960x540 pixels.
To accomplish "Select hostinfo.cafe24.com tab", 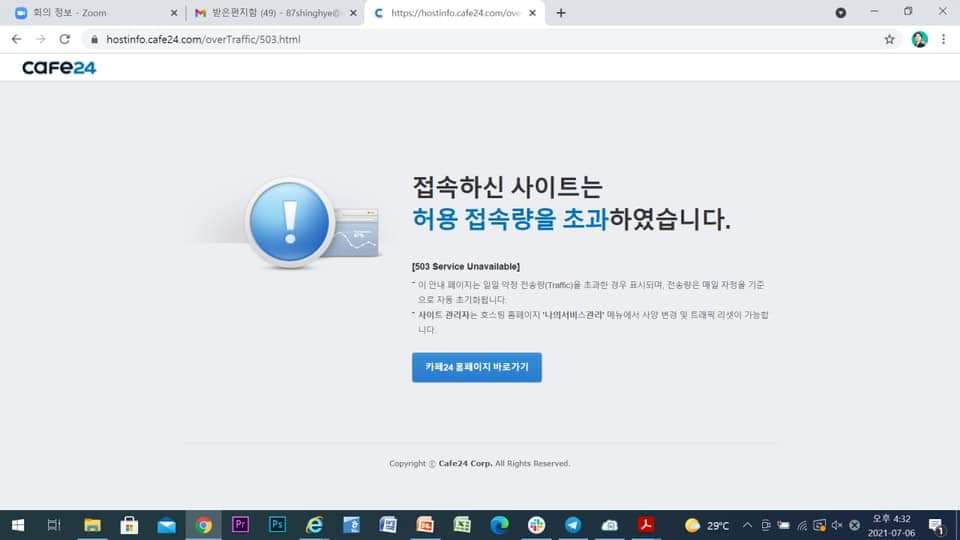I will point(454,13).
